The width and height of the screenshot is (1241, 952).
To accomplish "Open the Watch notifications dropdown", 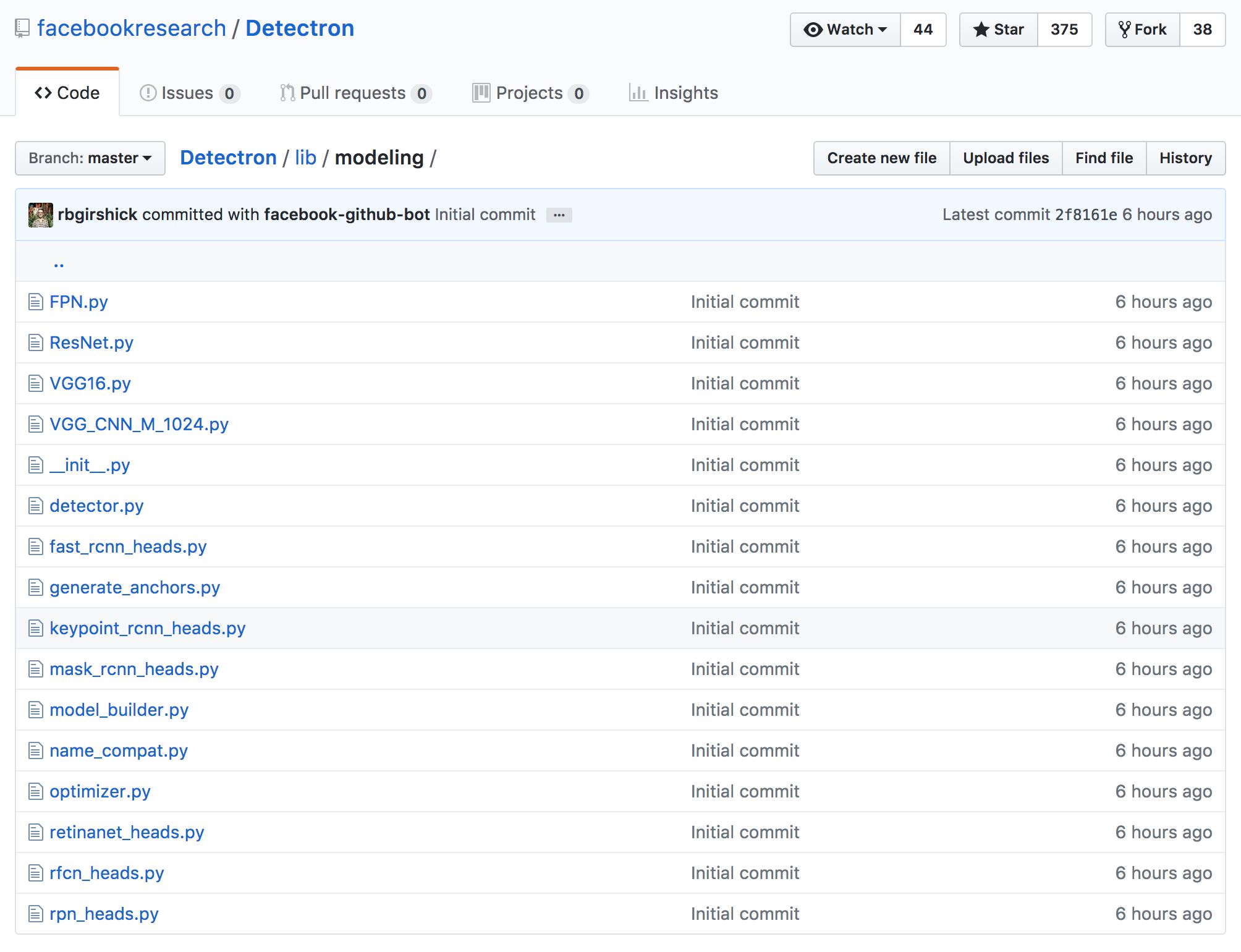I will tap(845, 29).
